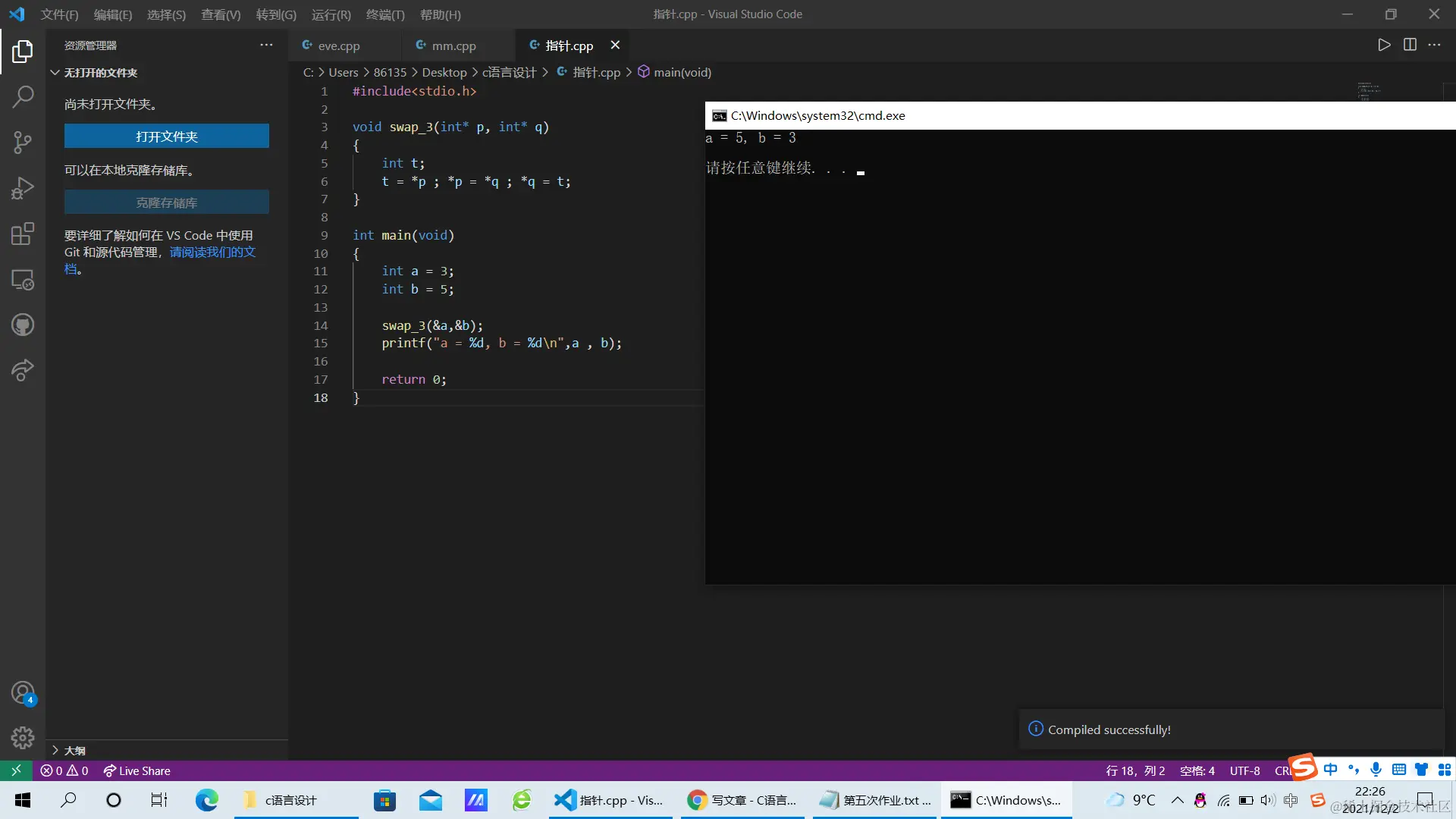Click the UTF-8 encoding indicator
Image resolution: width=1456 pixels, height=819 pixels.
1244,770
